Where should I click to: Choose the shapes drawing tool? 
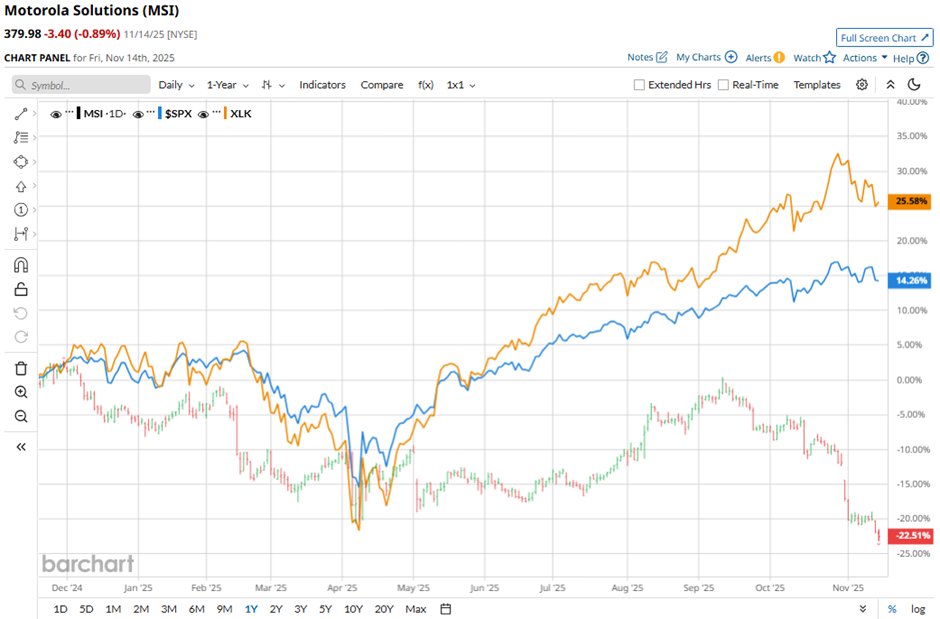point(21,162)
